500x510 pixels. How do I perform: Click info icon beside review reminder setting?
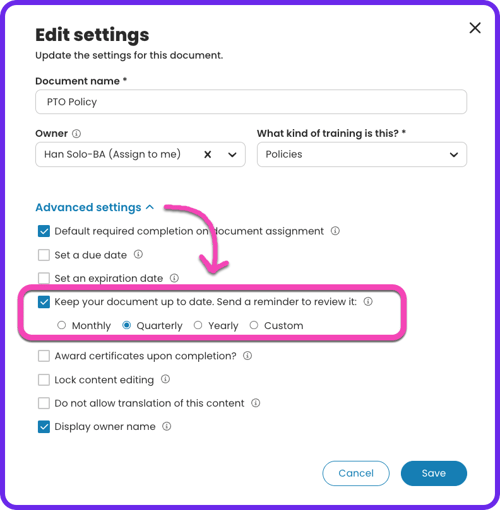(368, 302)
